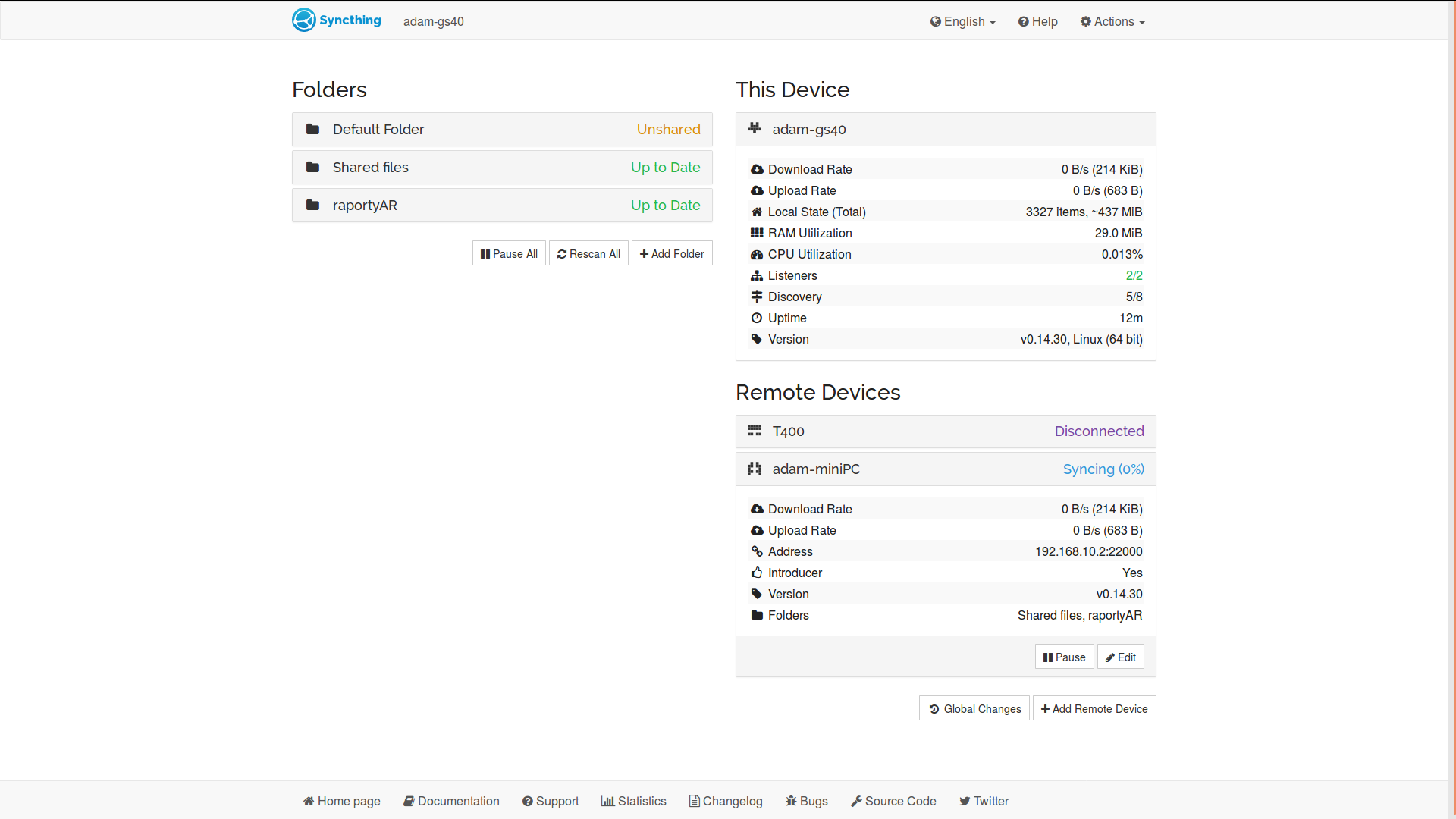Click the T400 device icon
Viewport: 1456px width, 819px height.
[x=755, y=430]
